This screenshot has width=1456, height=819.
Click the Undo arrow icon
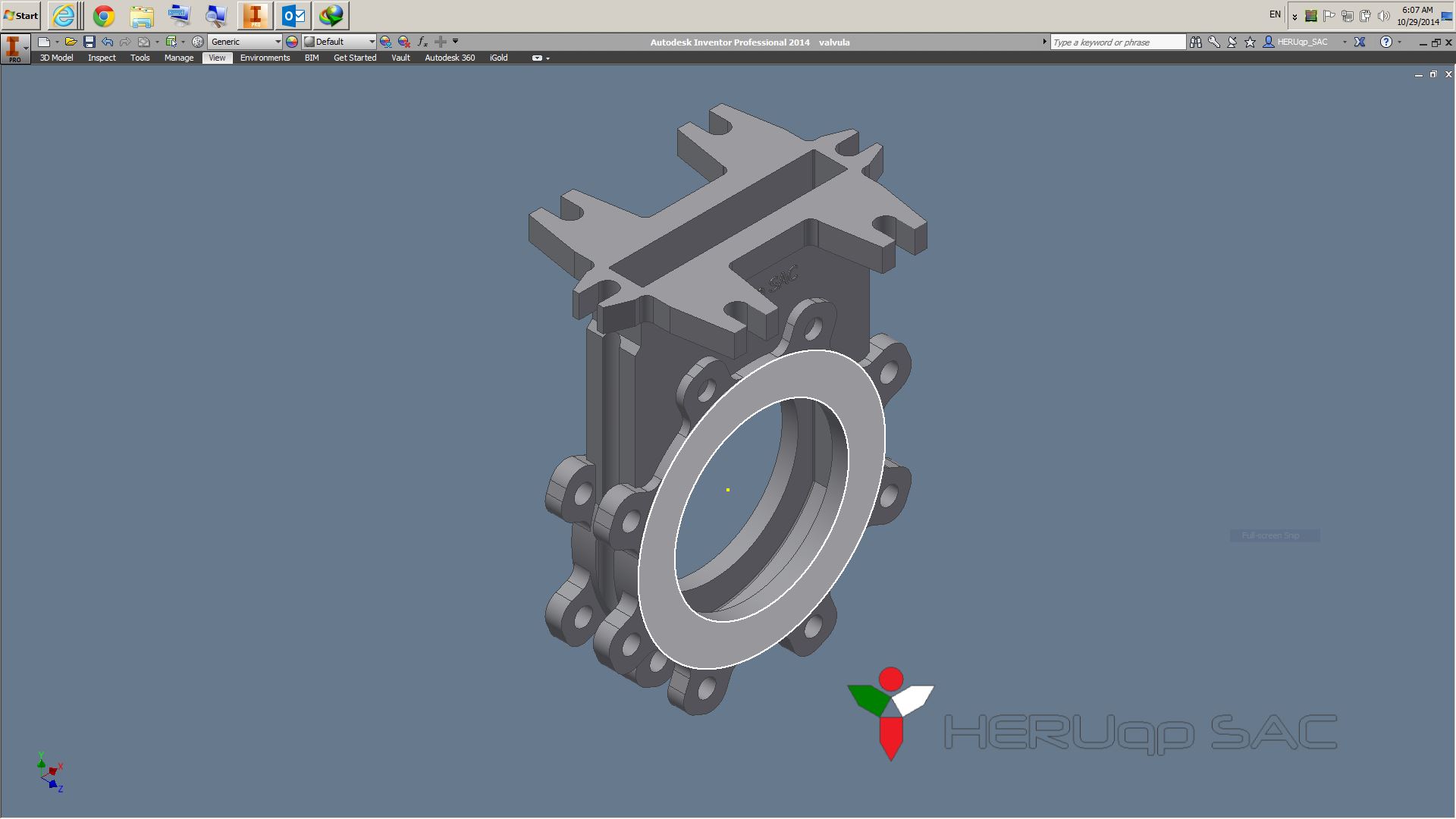point(107,42)
